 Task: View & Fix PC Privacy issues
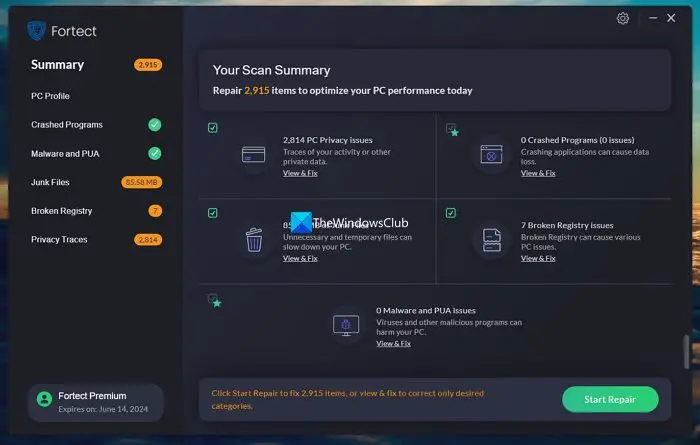click(300, 173)
